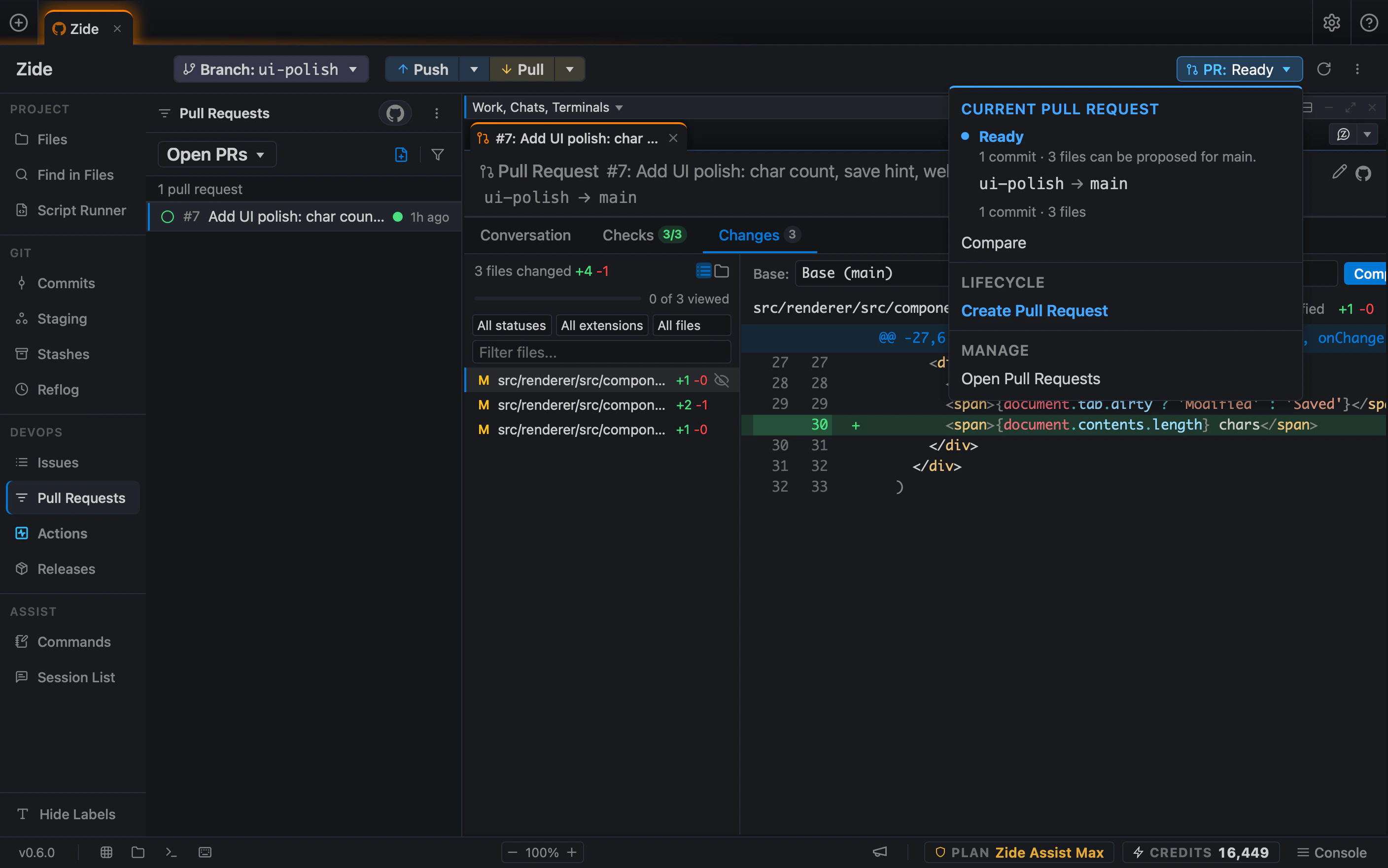Select open status circle on PR #7
Image resolution: width=1388 pixels, height=868 pixels.
(168, 217)
